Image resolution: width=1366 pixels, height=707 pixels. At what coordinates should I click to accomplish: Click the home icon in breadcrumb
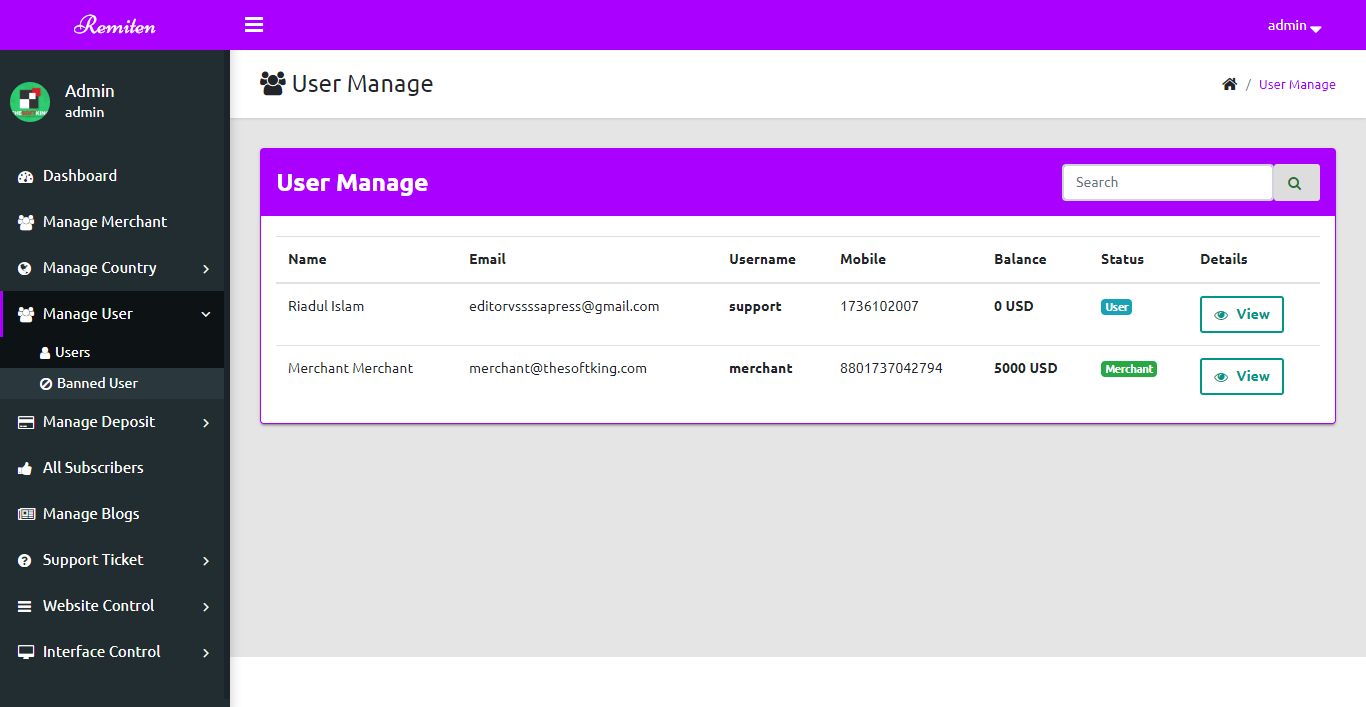click(1229, 85)
